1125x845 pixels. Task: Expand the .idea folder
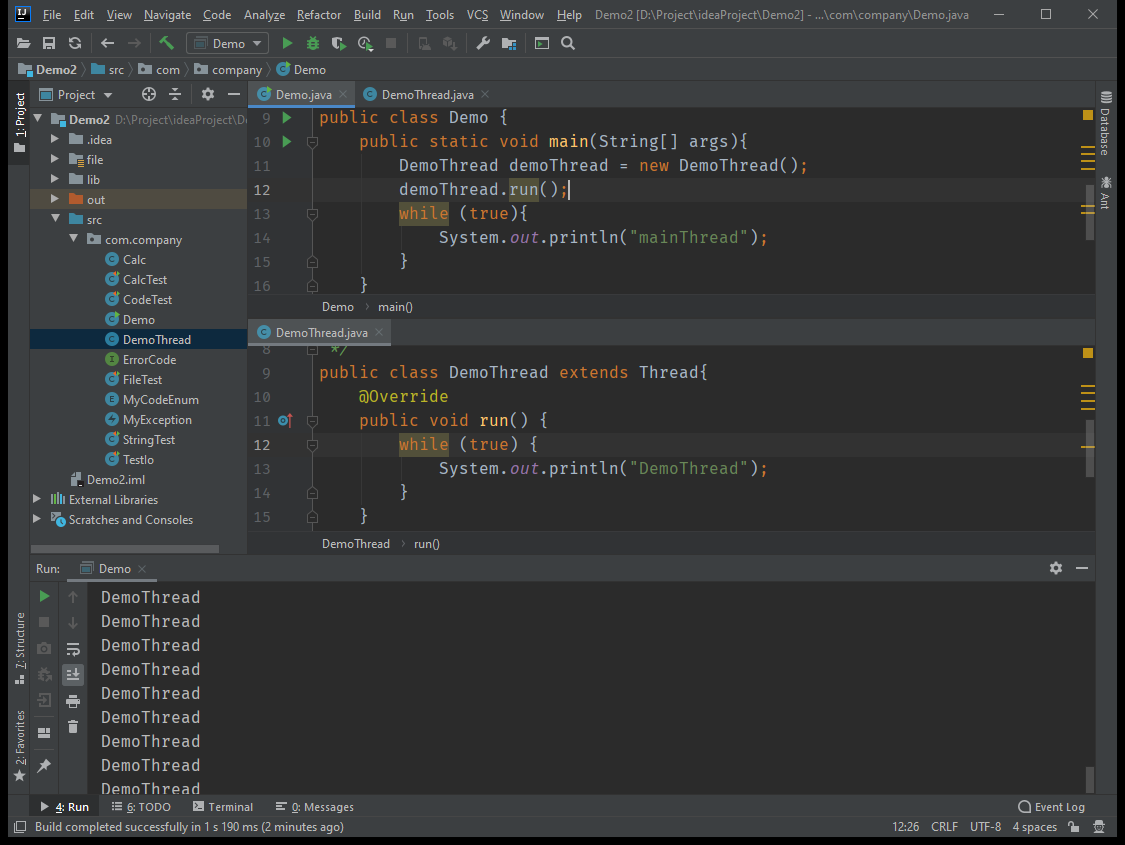point(55,139)
